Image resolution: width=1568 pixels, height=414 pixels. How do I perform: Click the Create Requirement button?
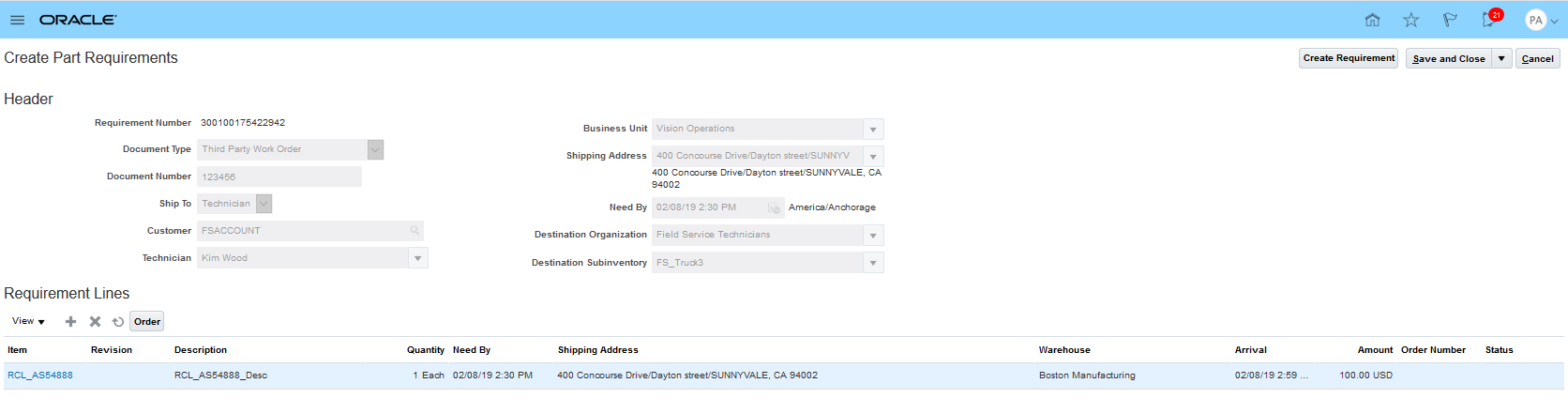pos(1349,58)
